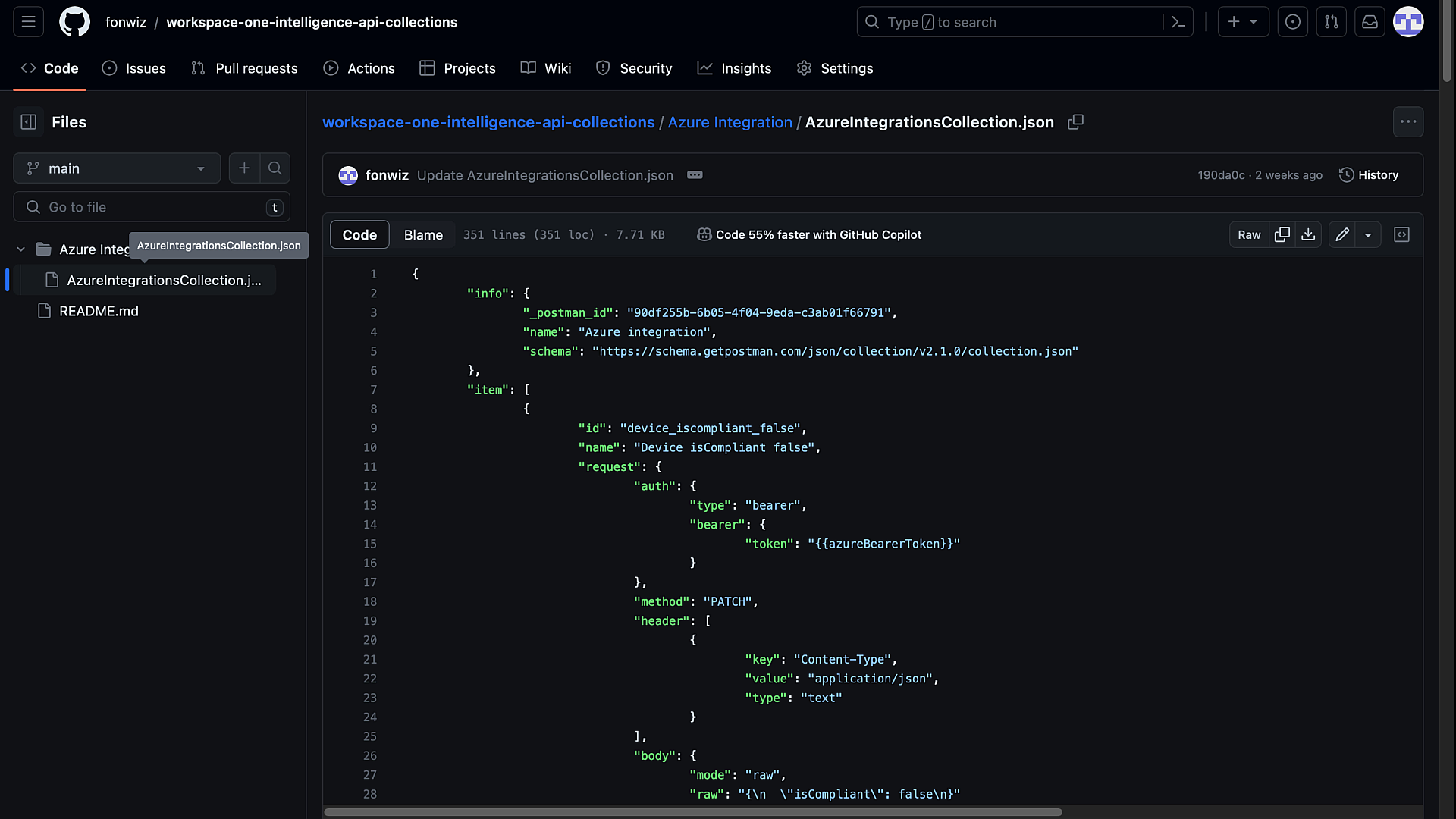Search the repository file tree
The image size is (1456, 819).
click(275, 168)
